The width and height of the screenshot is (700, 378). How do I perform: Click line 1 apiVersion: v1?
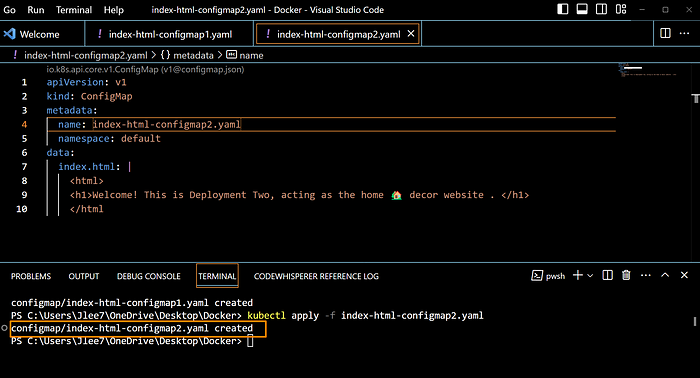coord(86,82)
